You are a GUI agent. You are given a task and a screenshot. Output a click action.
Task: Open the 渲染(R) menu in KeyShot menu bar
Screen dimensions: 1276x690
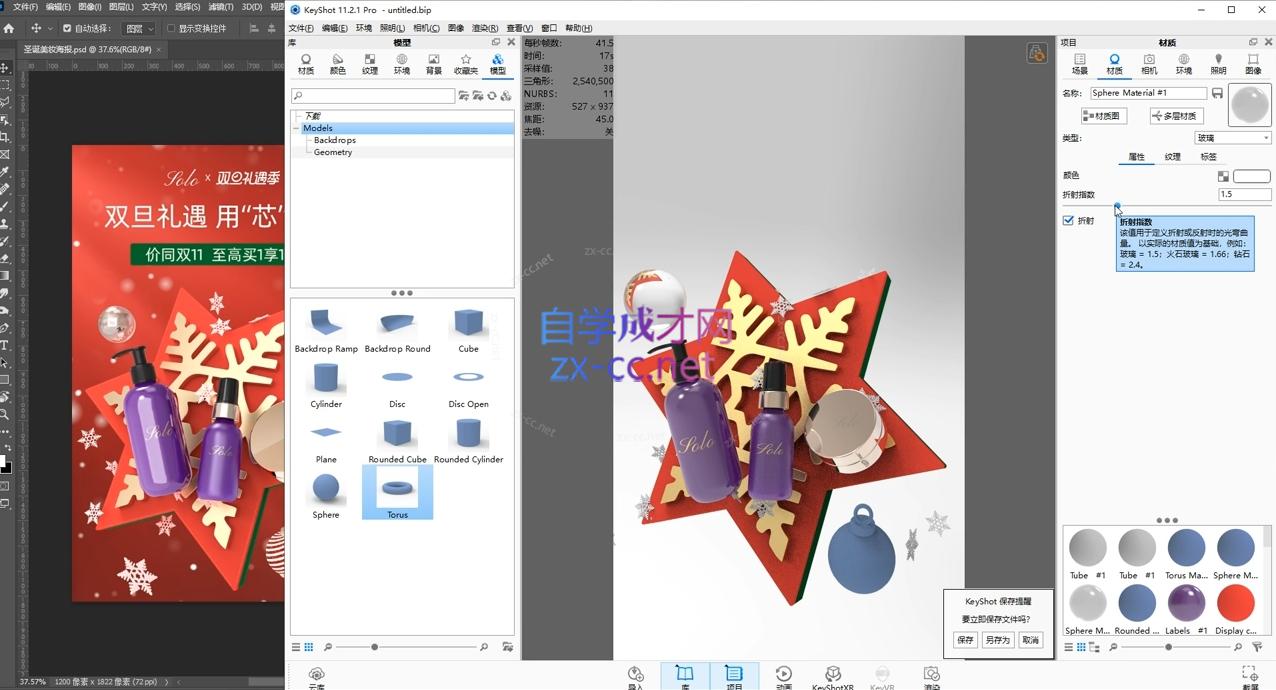tap(485, 28)
